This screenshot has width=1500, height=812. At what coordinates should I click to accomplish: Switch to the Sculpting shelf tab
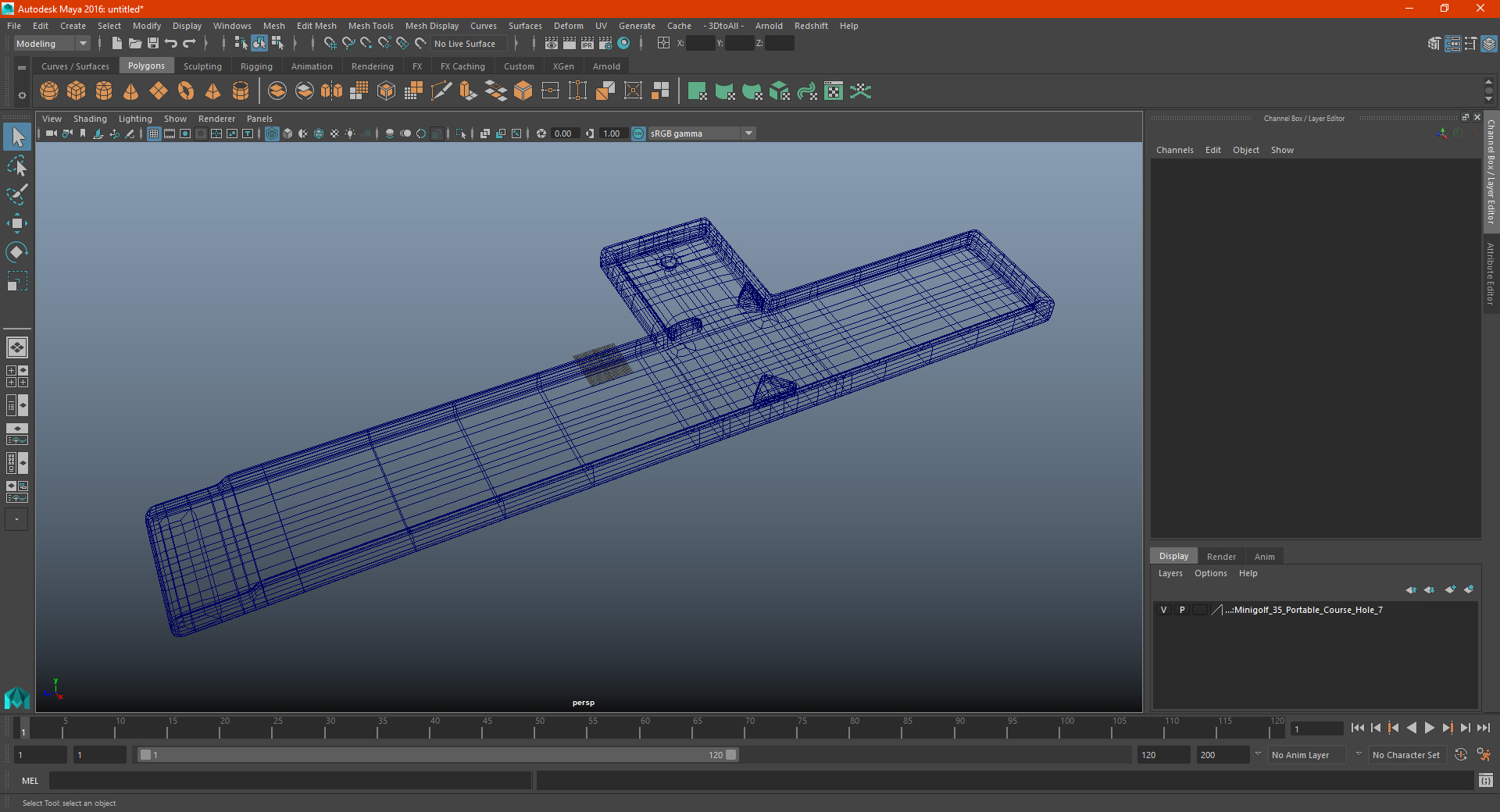point(202,66)
